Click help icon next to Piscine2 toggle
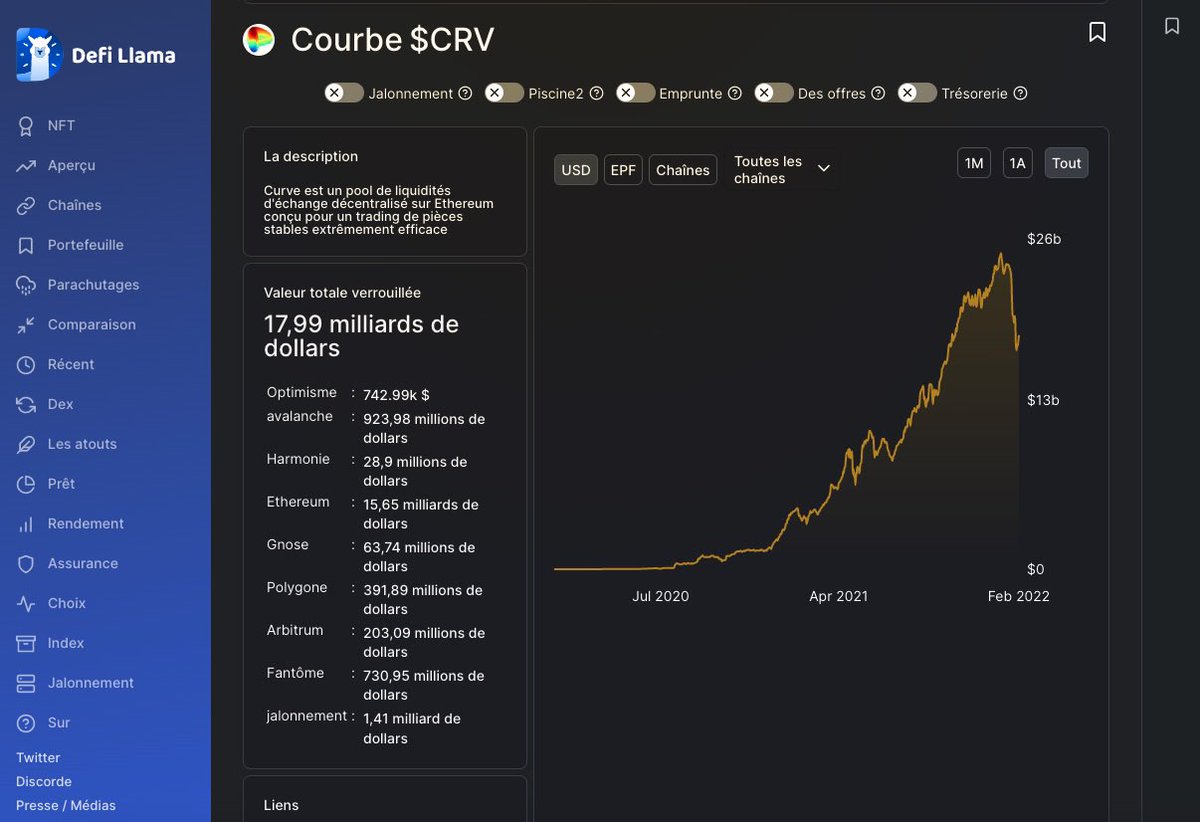Screen dimensions: 1200x822 (x=596, y=93)
